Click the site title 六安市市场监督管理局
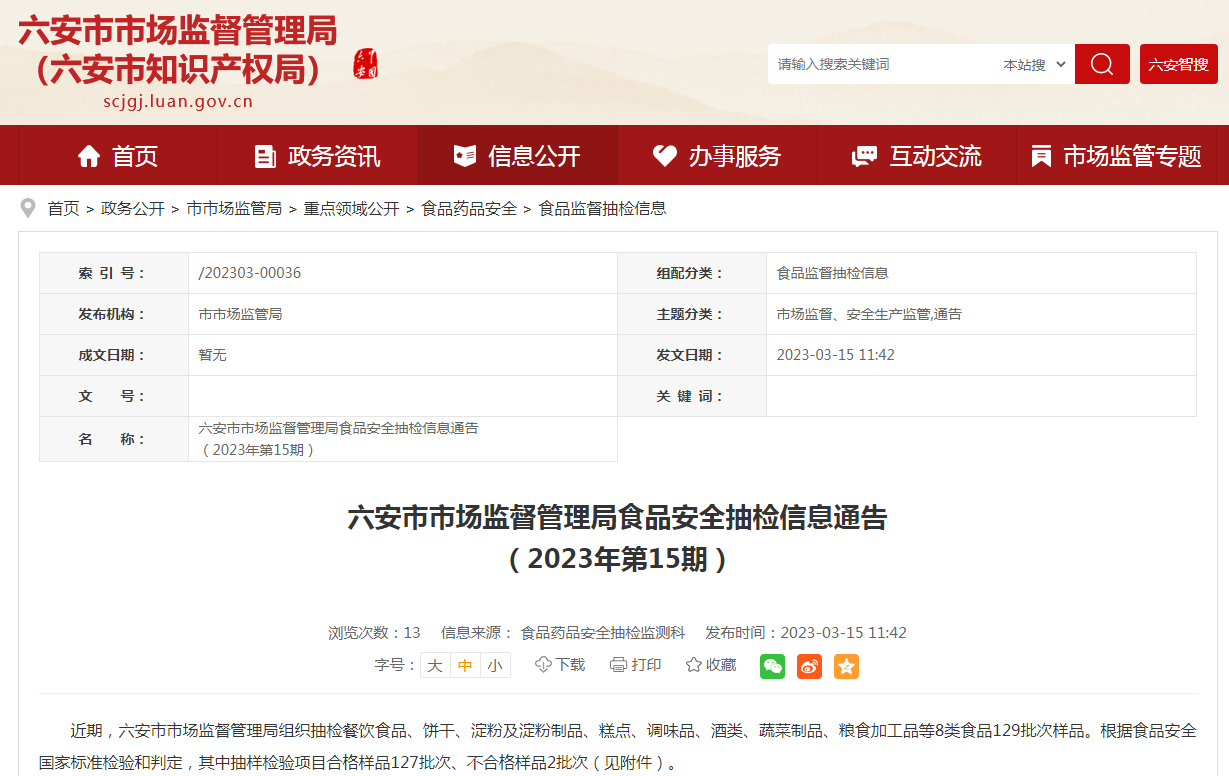1229x776 pixels. 178,30
